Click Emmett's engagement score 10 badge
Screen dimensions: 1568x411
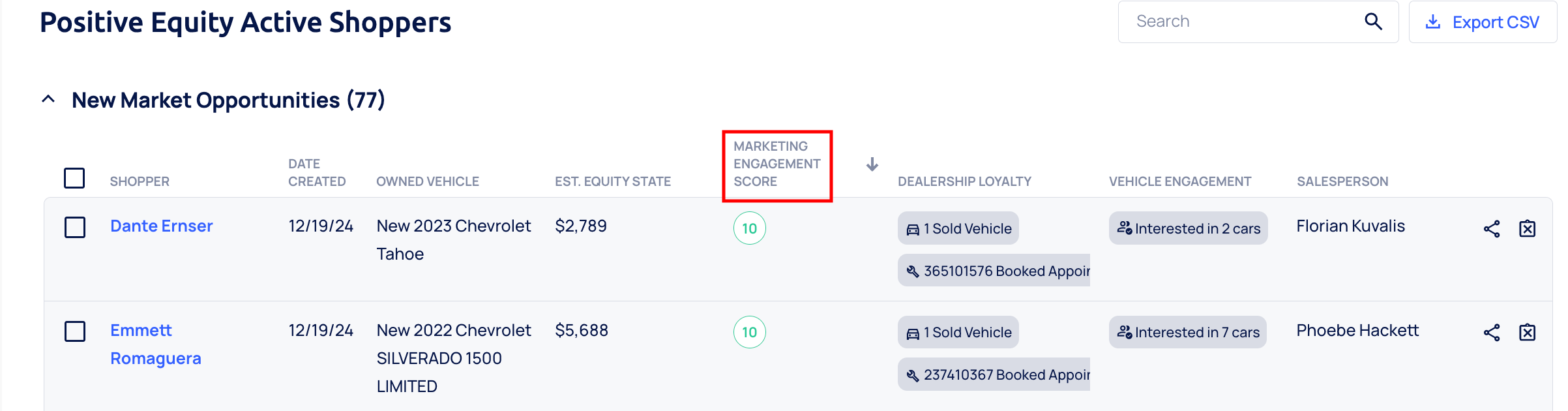(x=750, y=332)
